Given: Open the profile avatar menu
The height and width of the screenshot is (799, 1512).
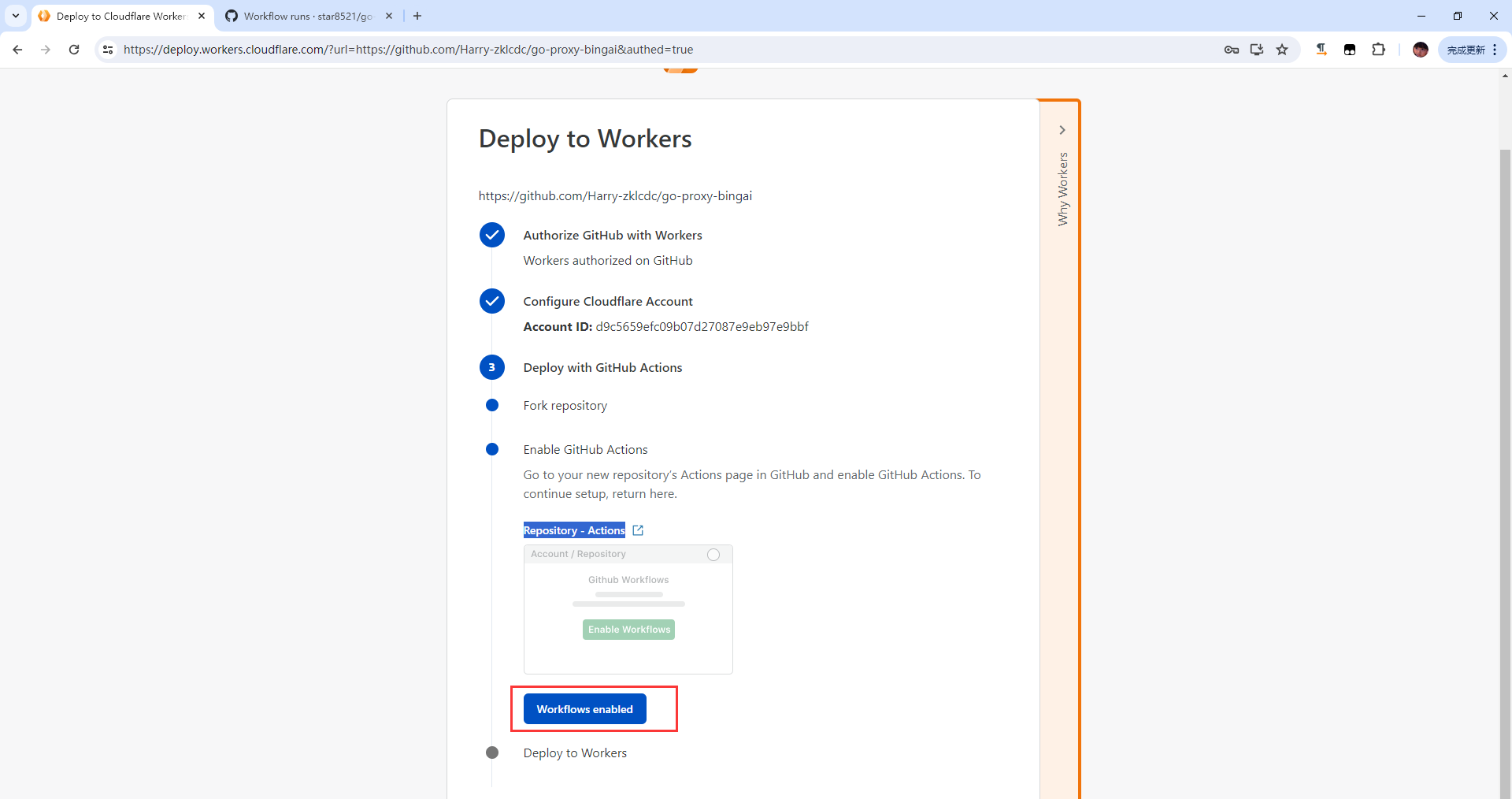Looking at the screenshot, I should [1421, 50].
